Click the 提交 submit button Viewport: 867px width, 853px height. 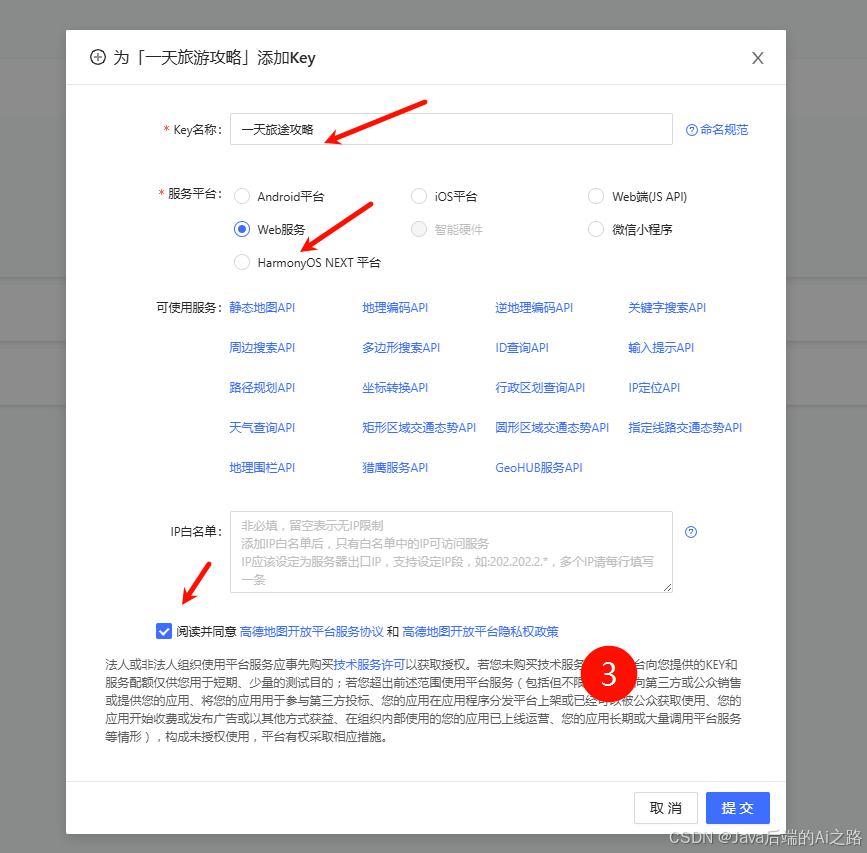[737, 808]
